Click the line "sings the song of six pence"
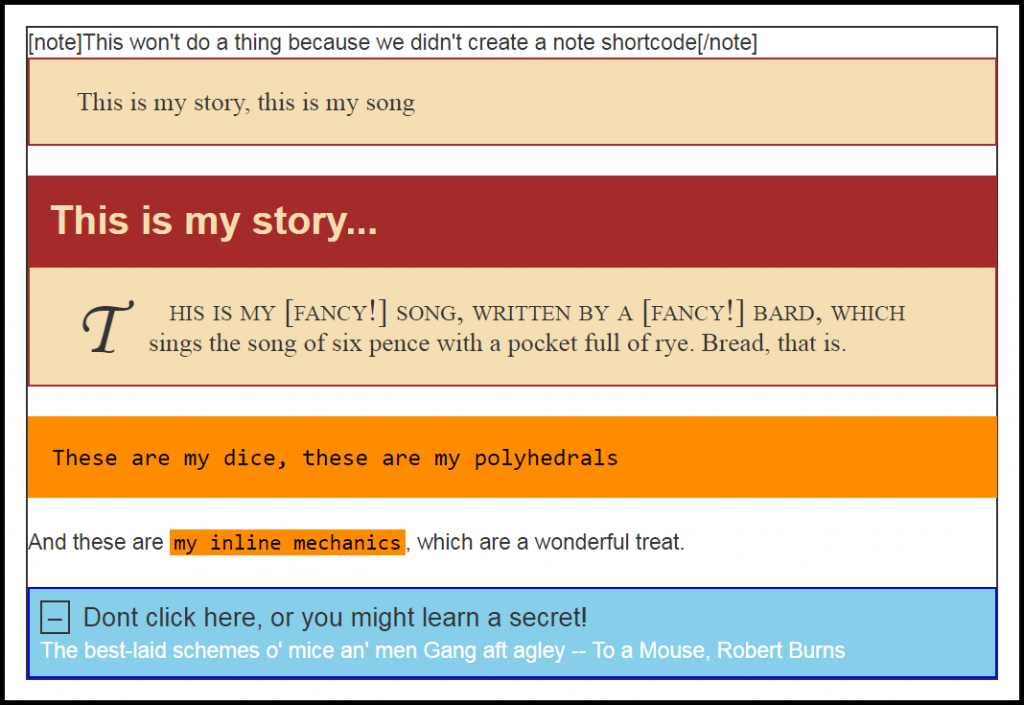Image resolution: width=1024 pixels, height=705 pixels. tap(497, 343)
